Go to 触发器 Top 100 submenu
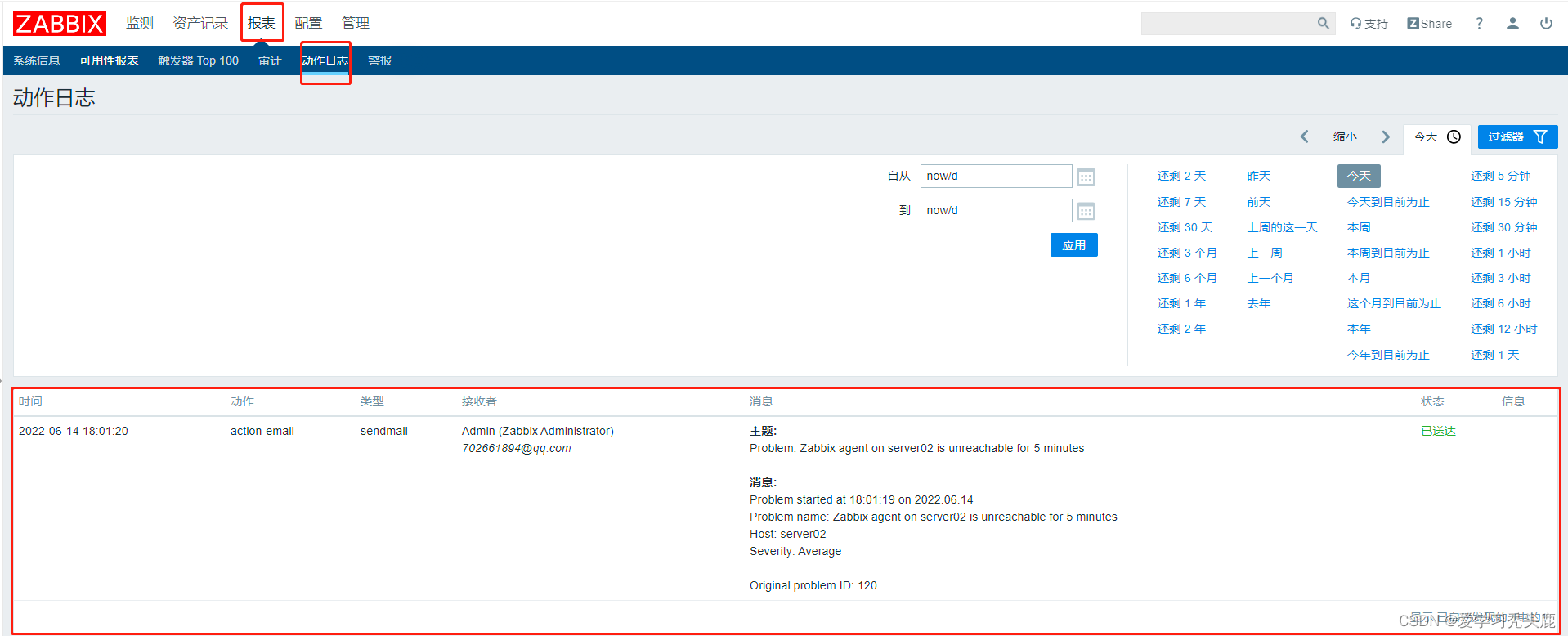This screenshot has height=636, width=1568. click(x=199, y=60)
